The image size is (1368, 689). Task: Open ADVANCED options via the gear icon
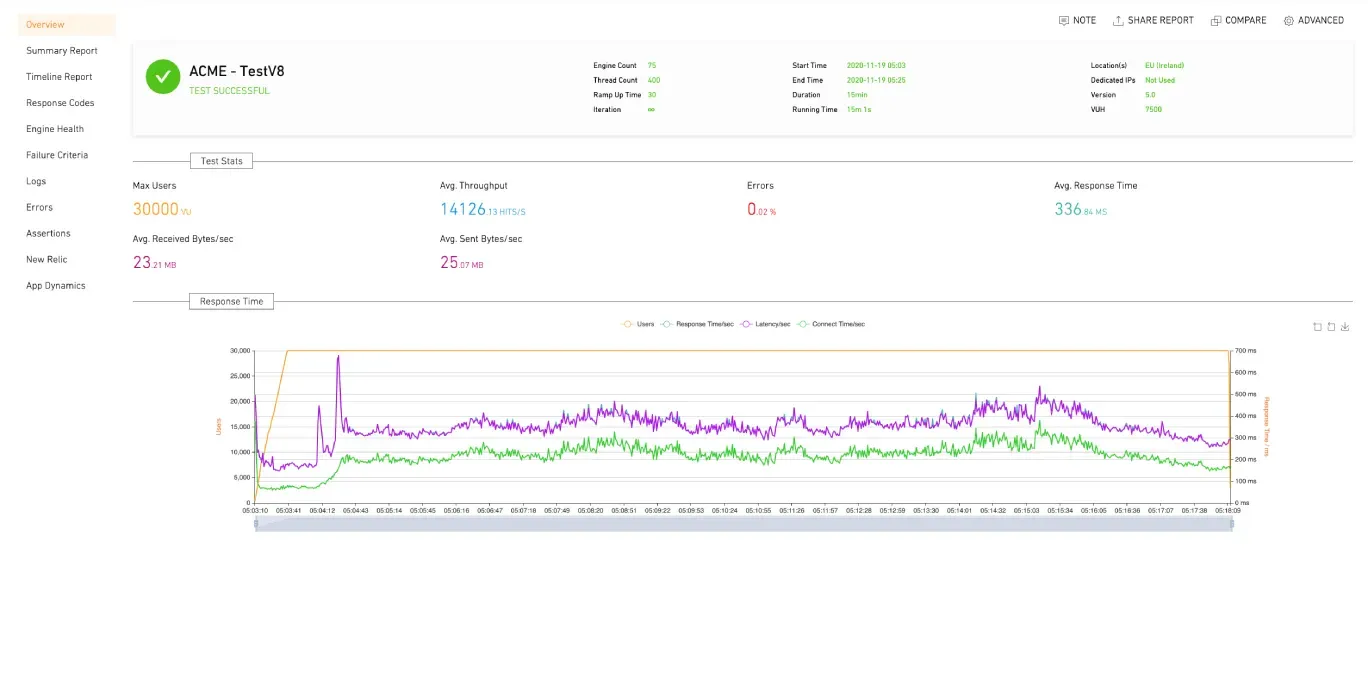click(1290, 20)
